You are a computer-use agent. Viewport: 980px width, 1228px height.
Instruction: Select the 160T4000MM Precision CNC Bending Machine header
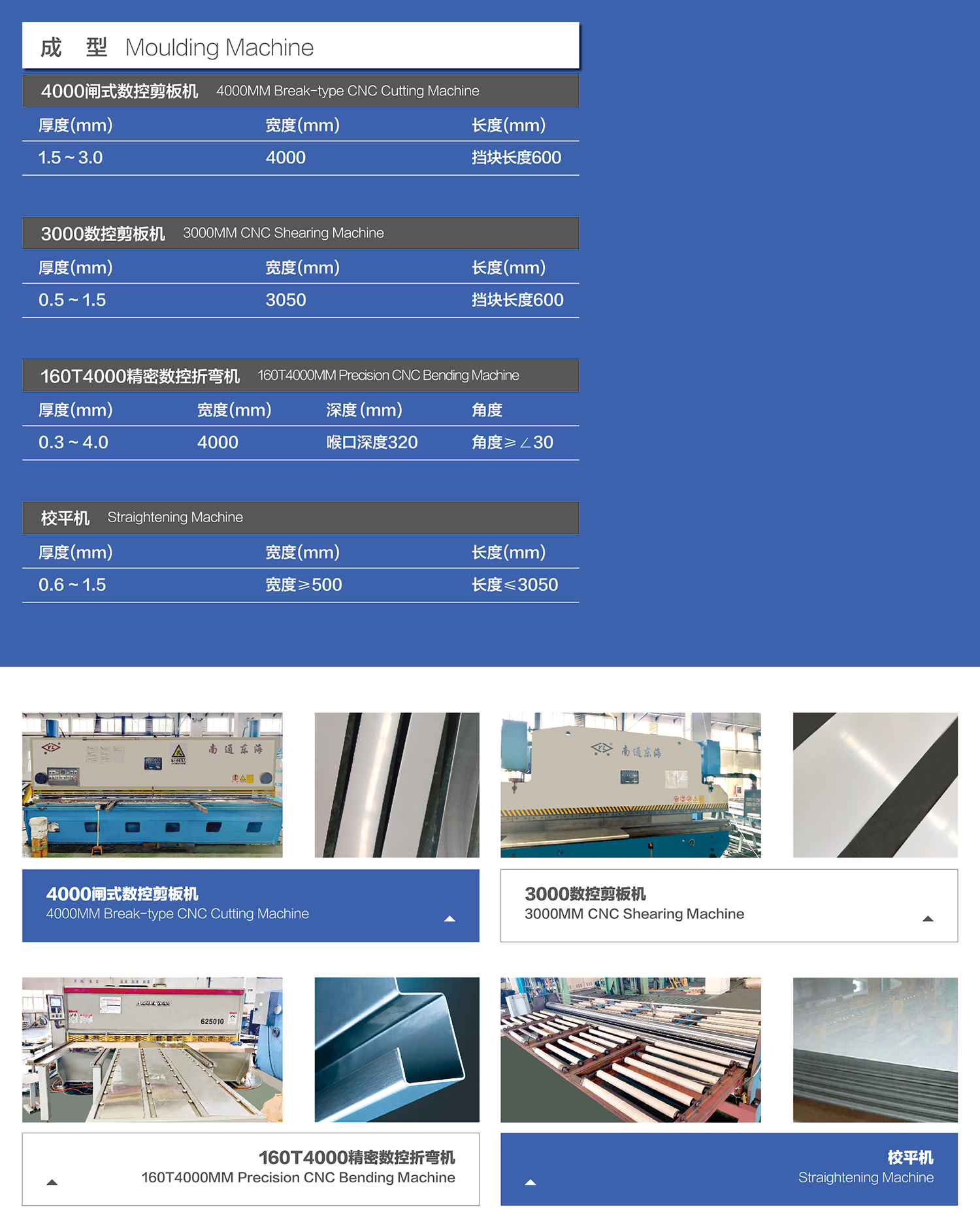301,376
